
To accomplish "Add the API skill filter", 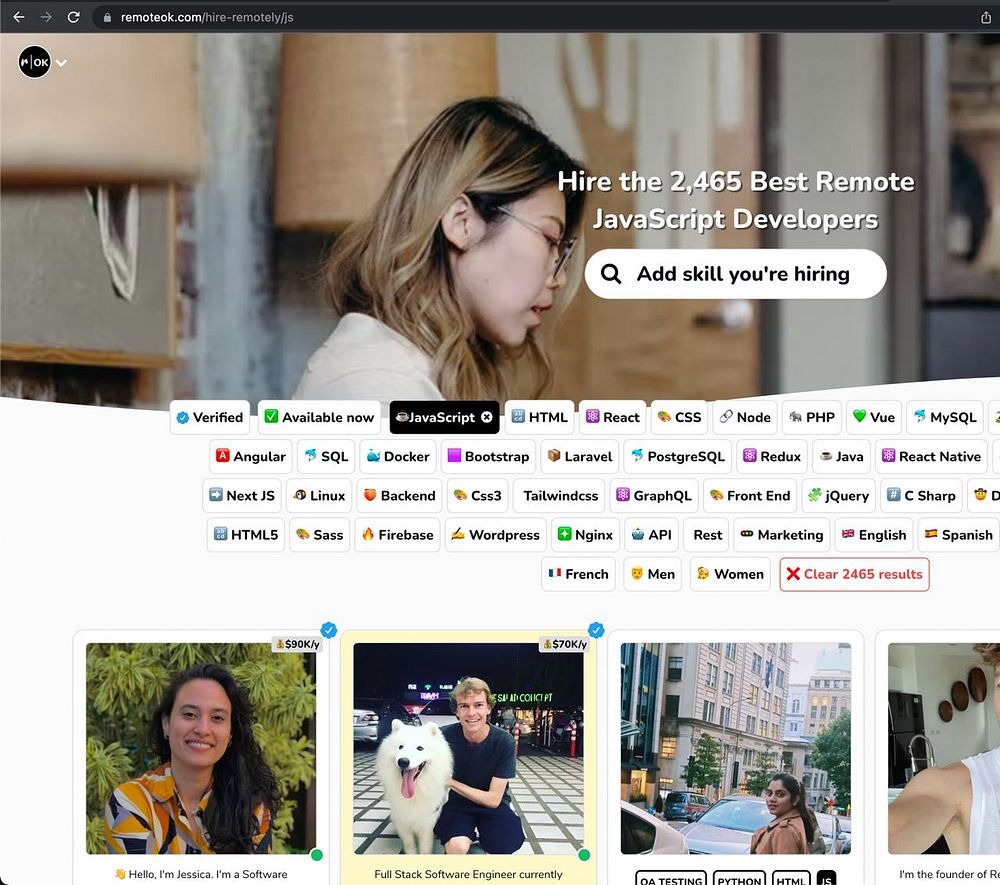I will coord(651,534).
